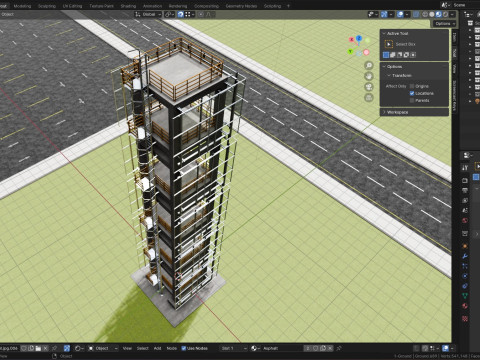Open the viewport shading options dropdown
Screen dimensions: 480x360
(x=452, y=14)
